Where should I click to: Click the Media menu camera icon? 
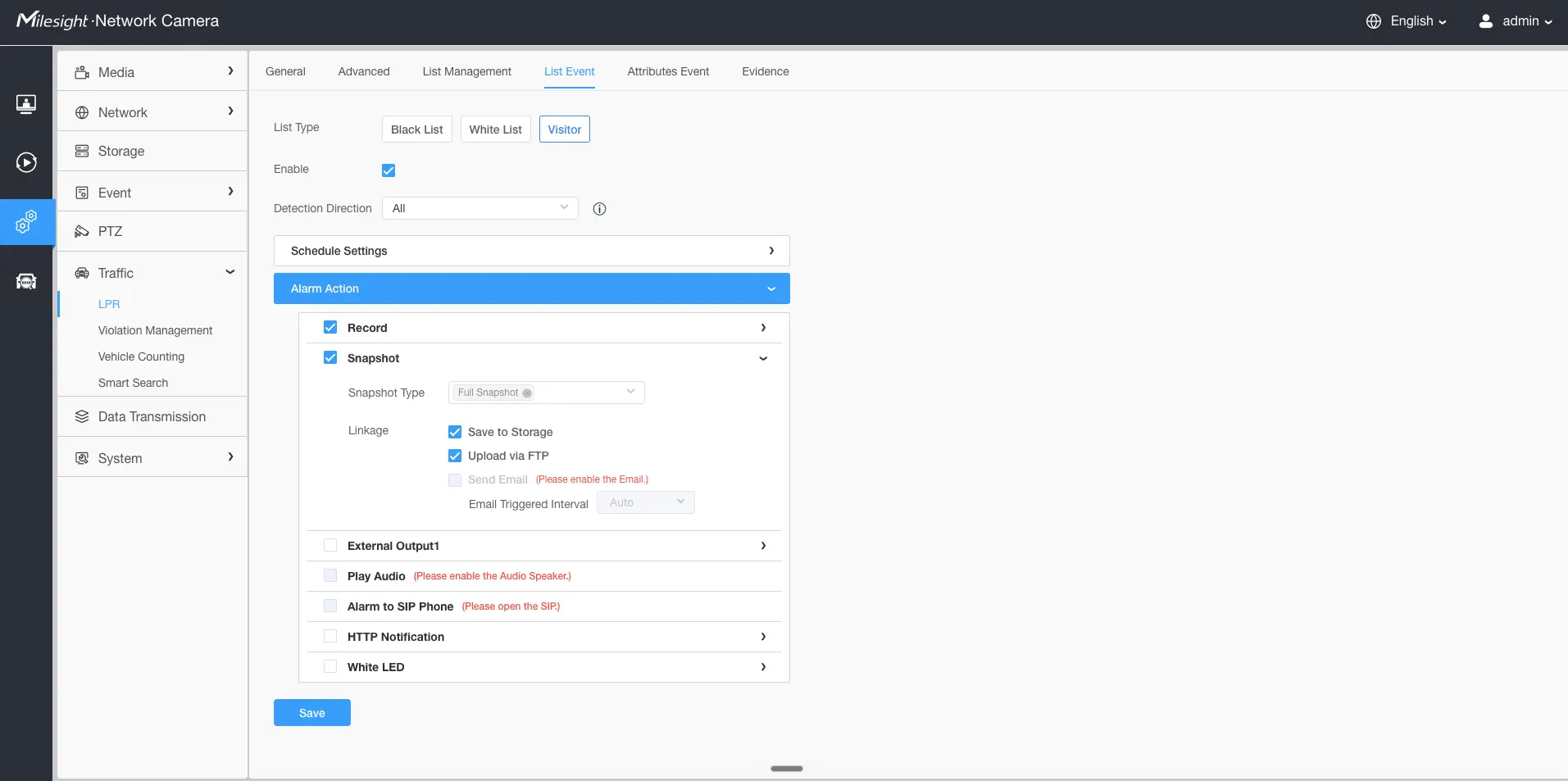[x=82, y=72]
